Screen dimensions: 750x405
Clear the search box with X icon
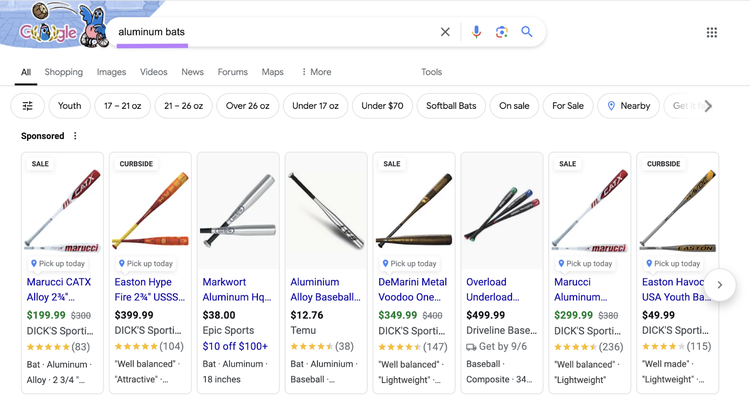click(x=445, y=32)
